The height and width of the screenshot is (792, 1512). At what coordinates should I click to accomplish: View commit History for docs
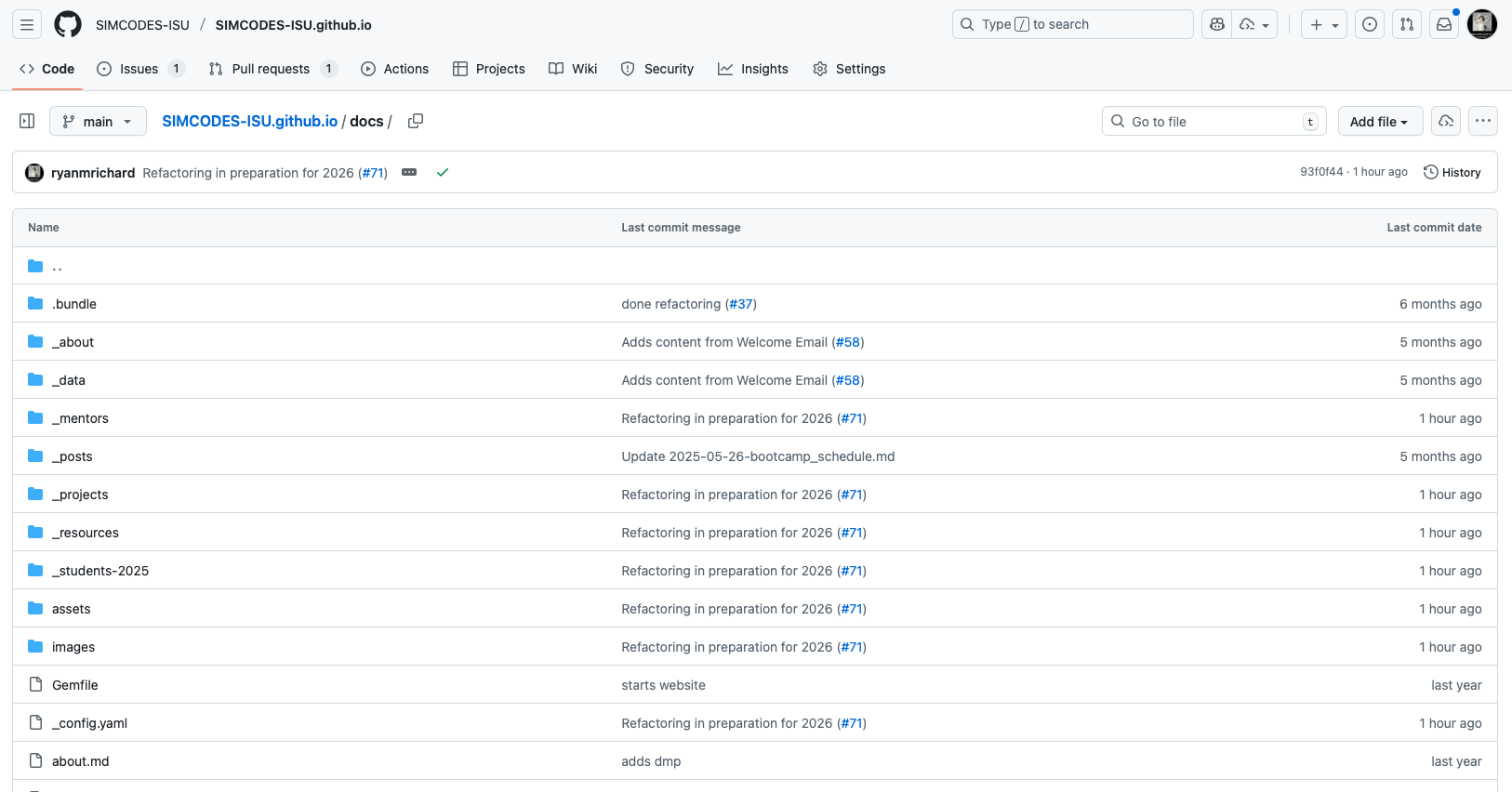coord(1452,172)
